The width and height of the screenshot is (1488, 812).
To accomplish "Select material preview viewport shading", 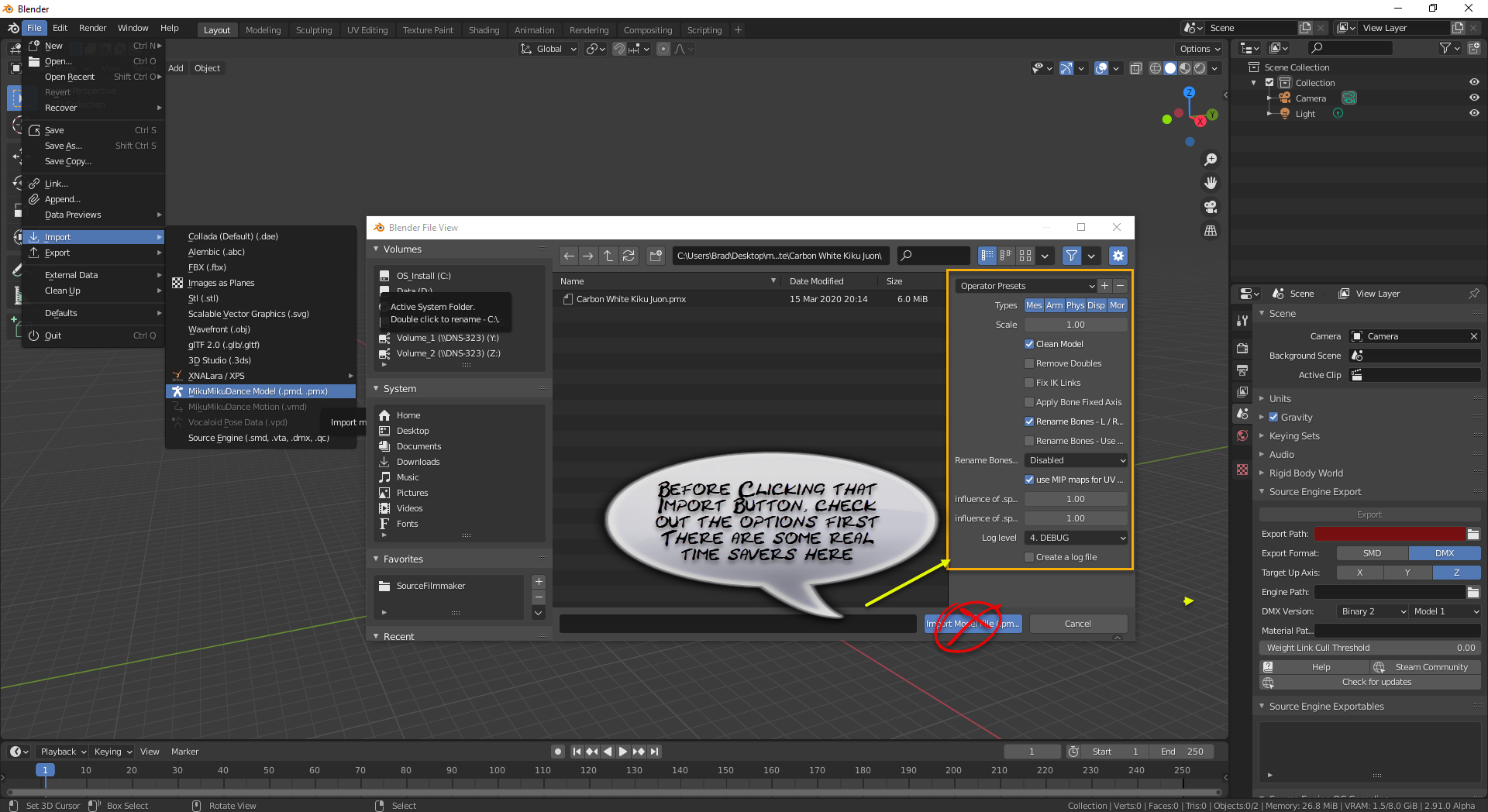I will [1185, 68].
